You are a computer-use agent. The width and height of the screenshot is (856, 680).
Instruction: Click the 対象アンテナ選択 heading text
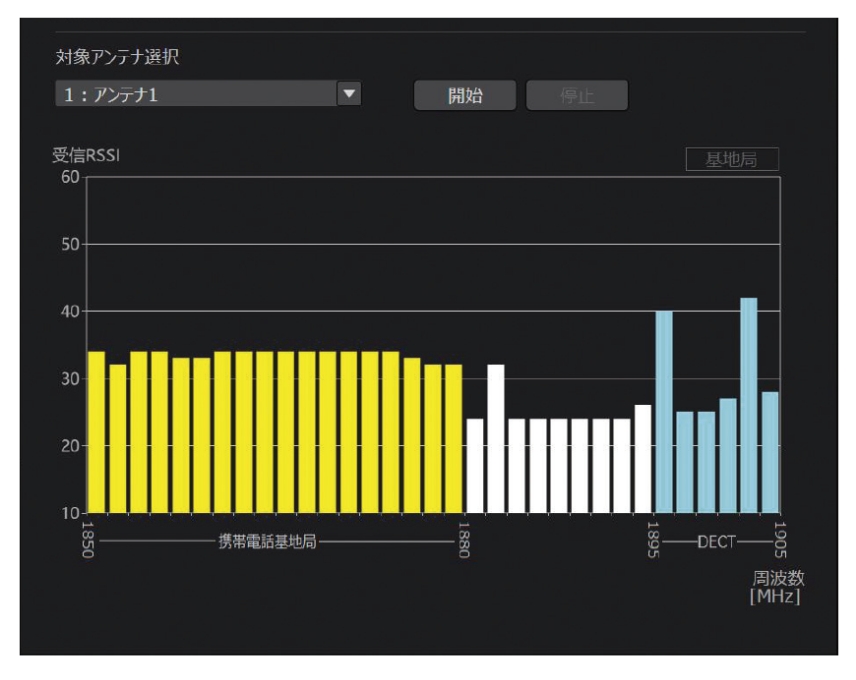tap(116, 57)
